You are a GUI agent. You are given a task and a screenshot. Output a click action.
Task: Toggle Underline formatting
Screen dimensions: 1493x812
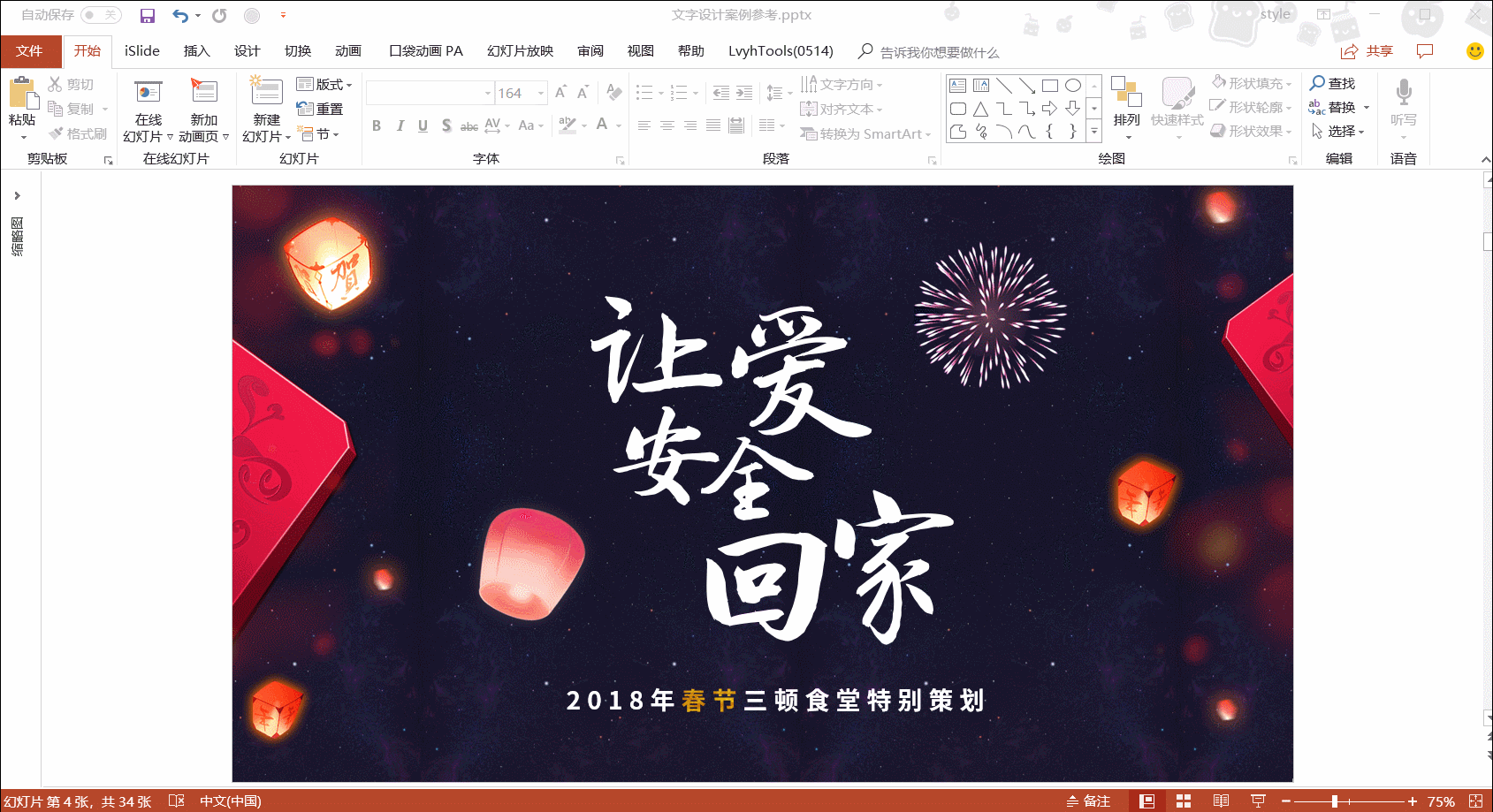click(423, 125)
